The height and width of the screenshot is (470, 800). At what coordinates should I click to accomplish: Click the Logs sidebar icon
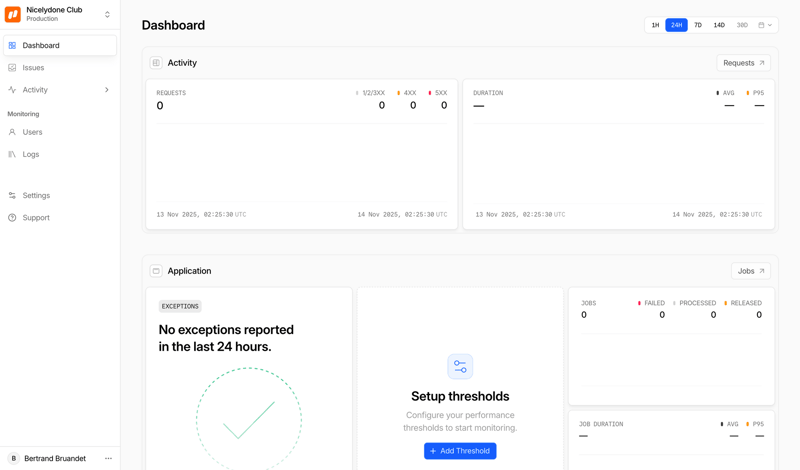pos(12,154)
